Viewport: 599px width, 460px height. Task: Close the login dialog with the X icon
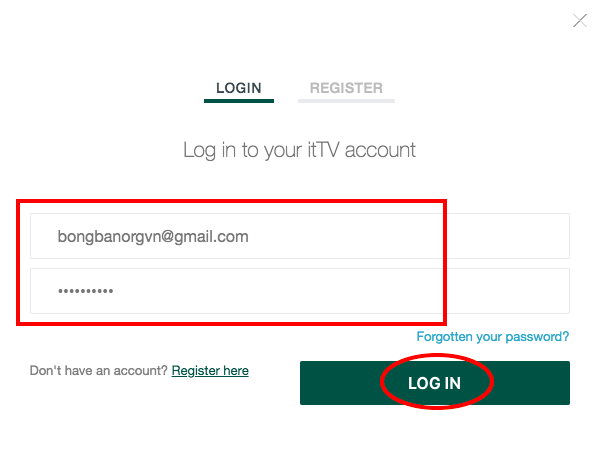(580, 21)
